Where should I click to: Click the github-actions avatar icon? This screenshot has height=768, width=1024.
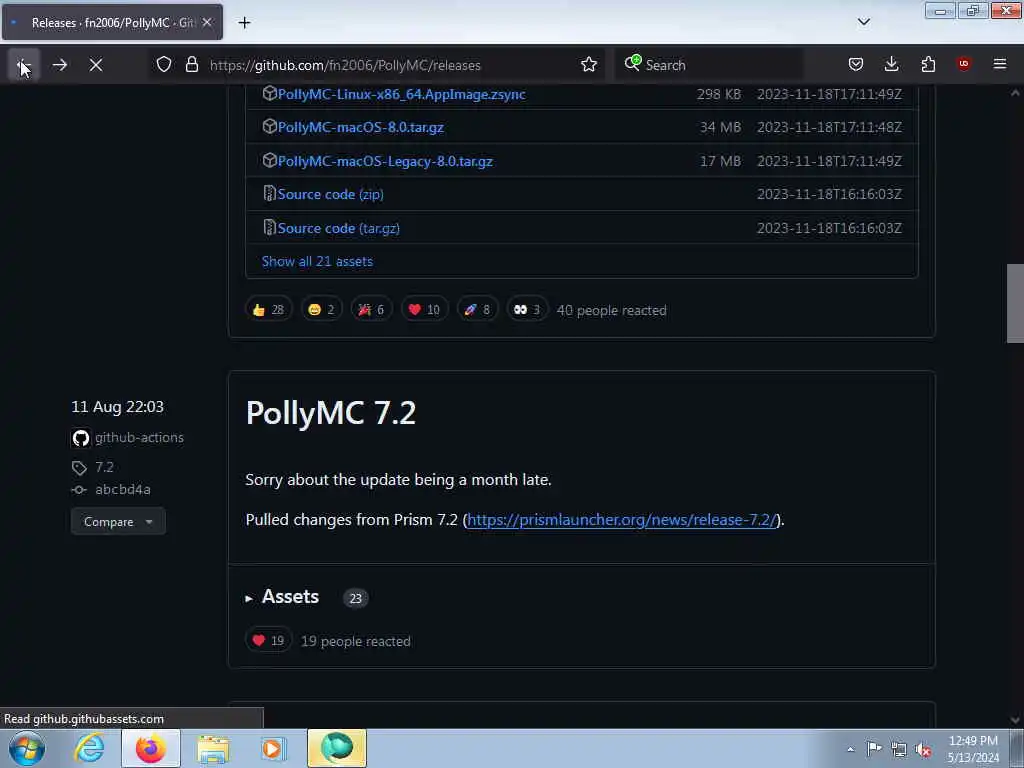81,438
